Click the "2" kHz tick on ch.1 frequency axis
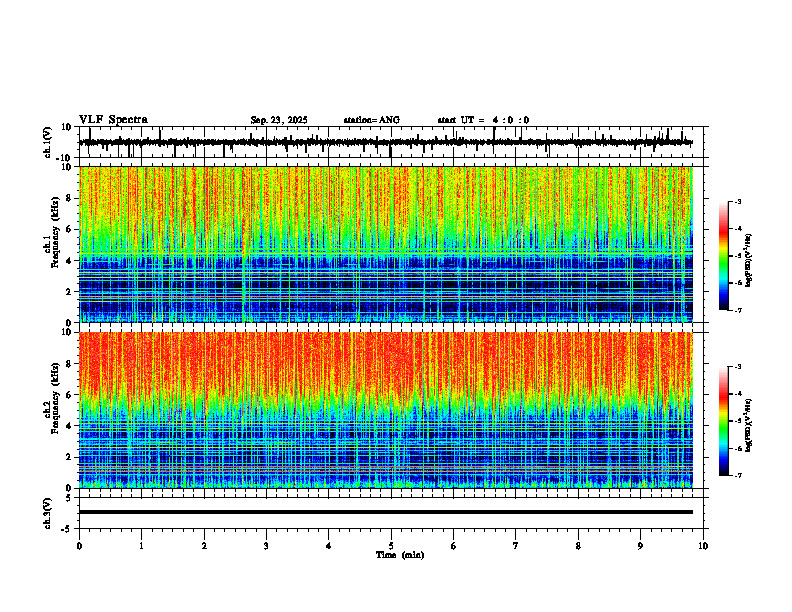792x612 pixels. coord(69,292)
